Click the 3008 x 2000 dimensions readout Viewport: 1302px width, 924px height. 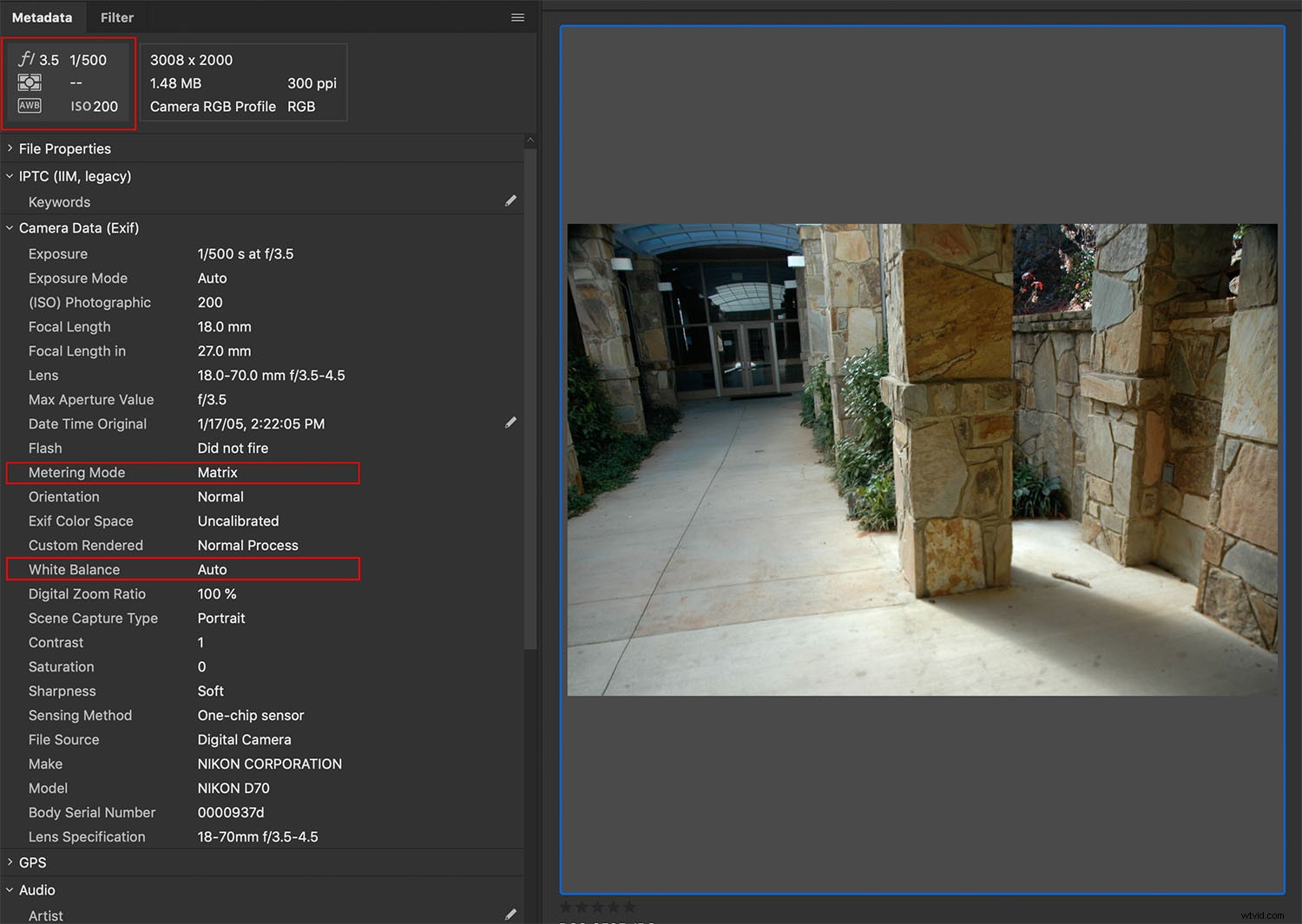click(x=191, y=60)
